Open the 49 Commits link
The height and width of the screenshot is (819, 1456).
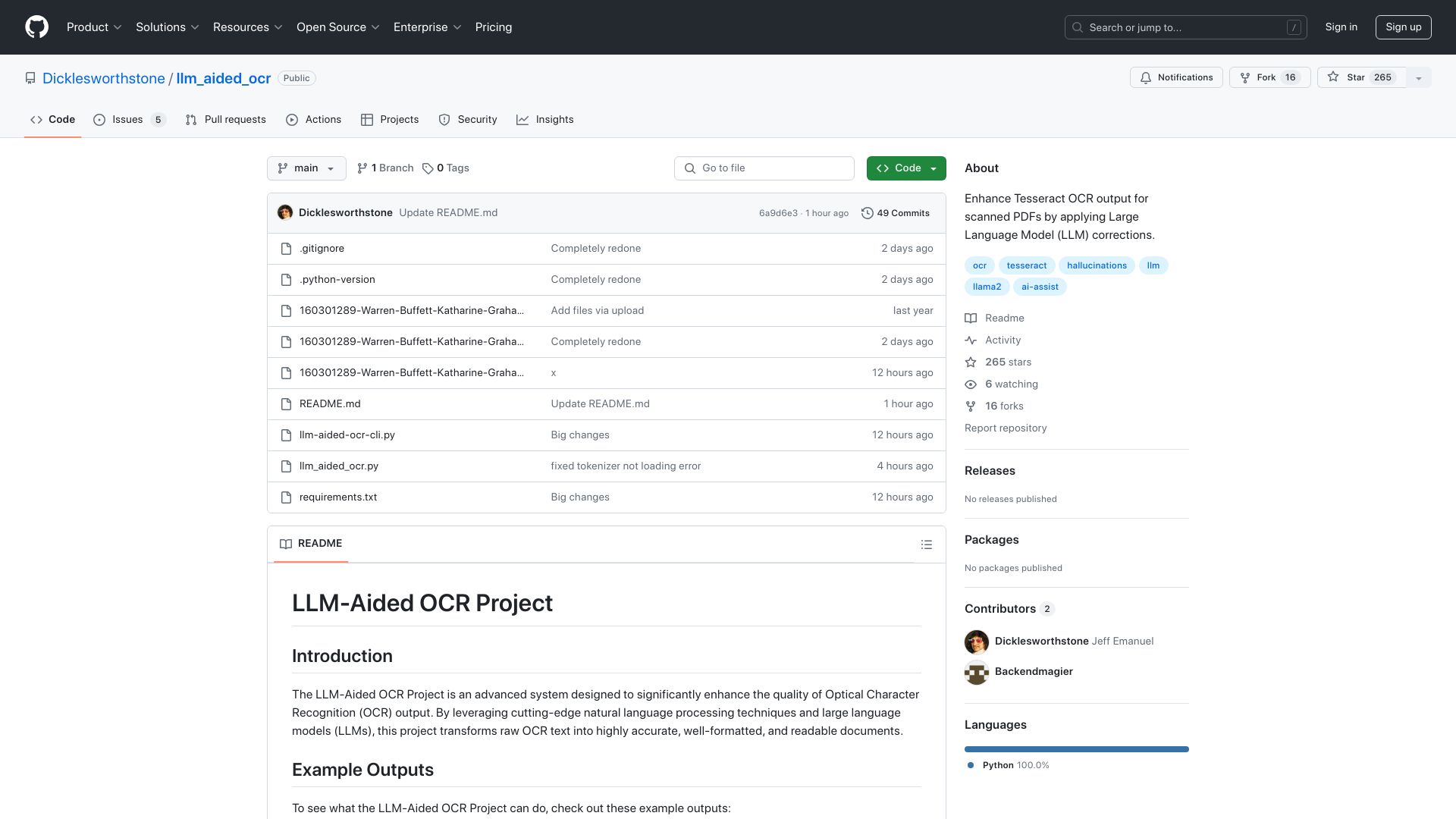(896, 213)
